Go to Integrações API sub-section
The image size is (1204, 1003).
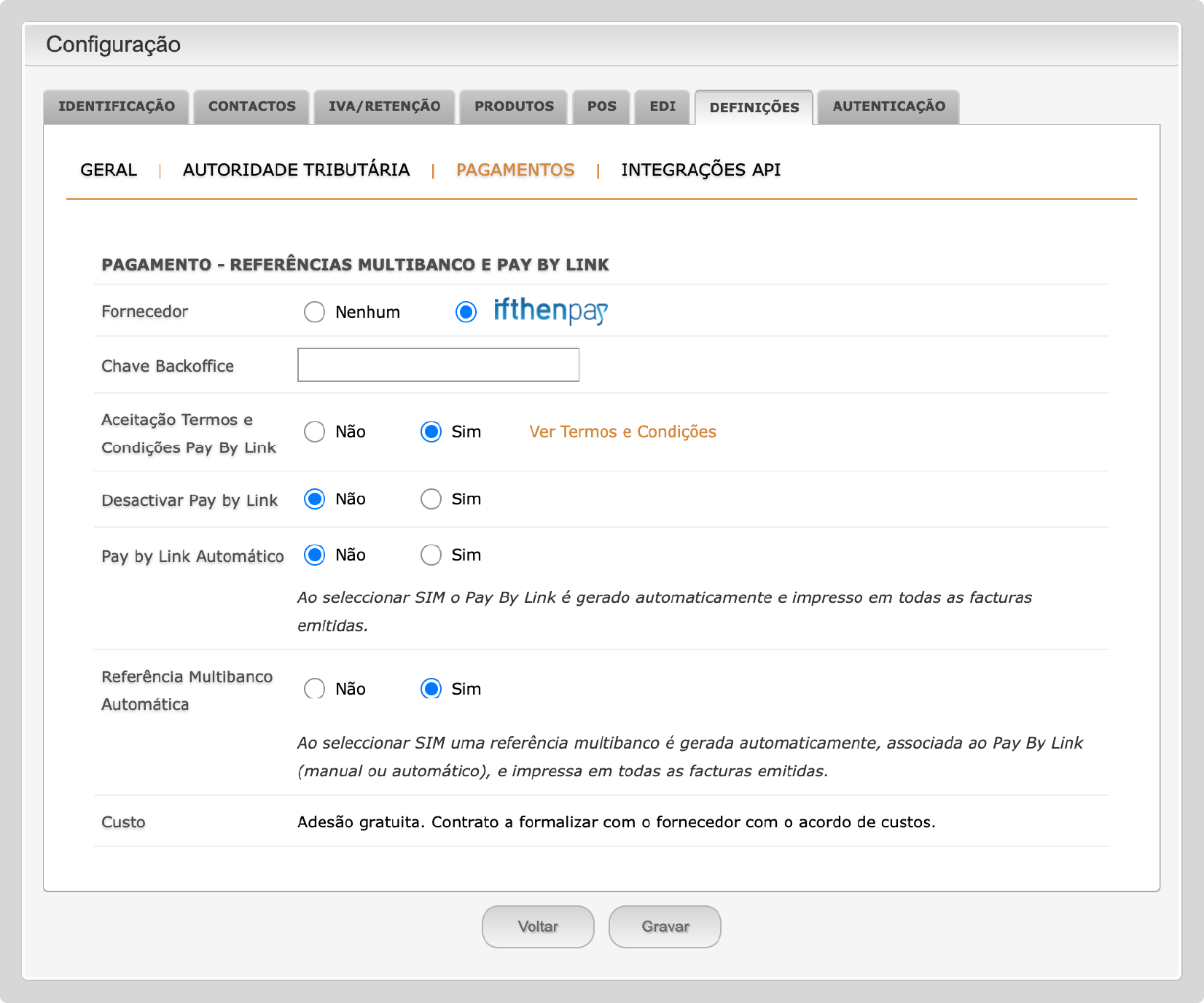[700, 170]
